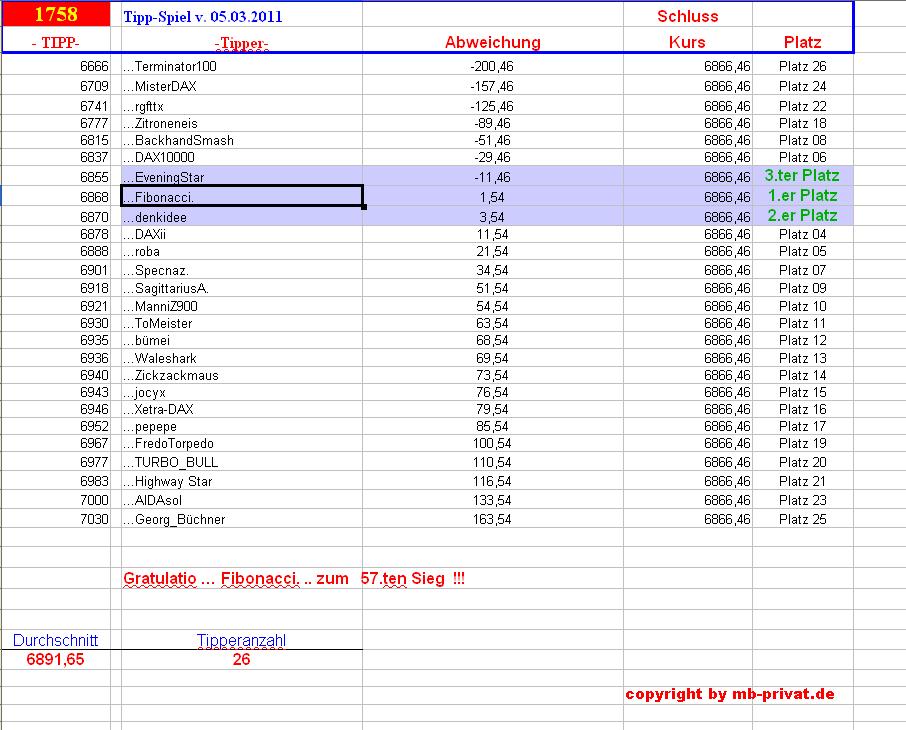Image resolution: width=906 pixels, height=730 pixels.
Task: Select the '...jocyx' cell
Action: [x=242, y=392]
